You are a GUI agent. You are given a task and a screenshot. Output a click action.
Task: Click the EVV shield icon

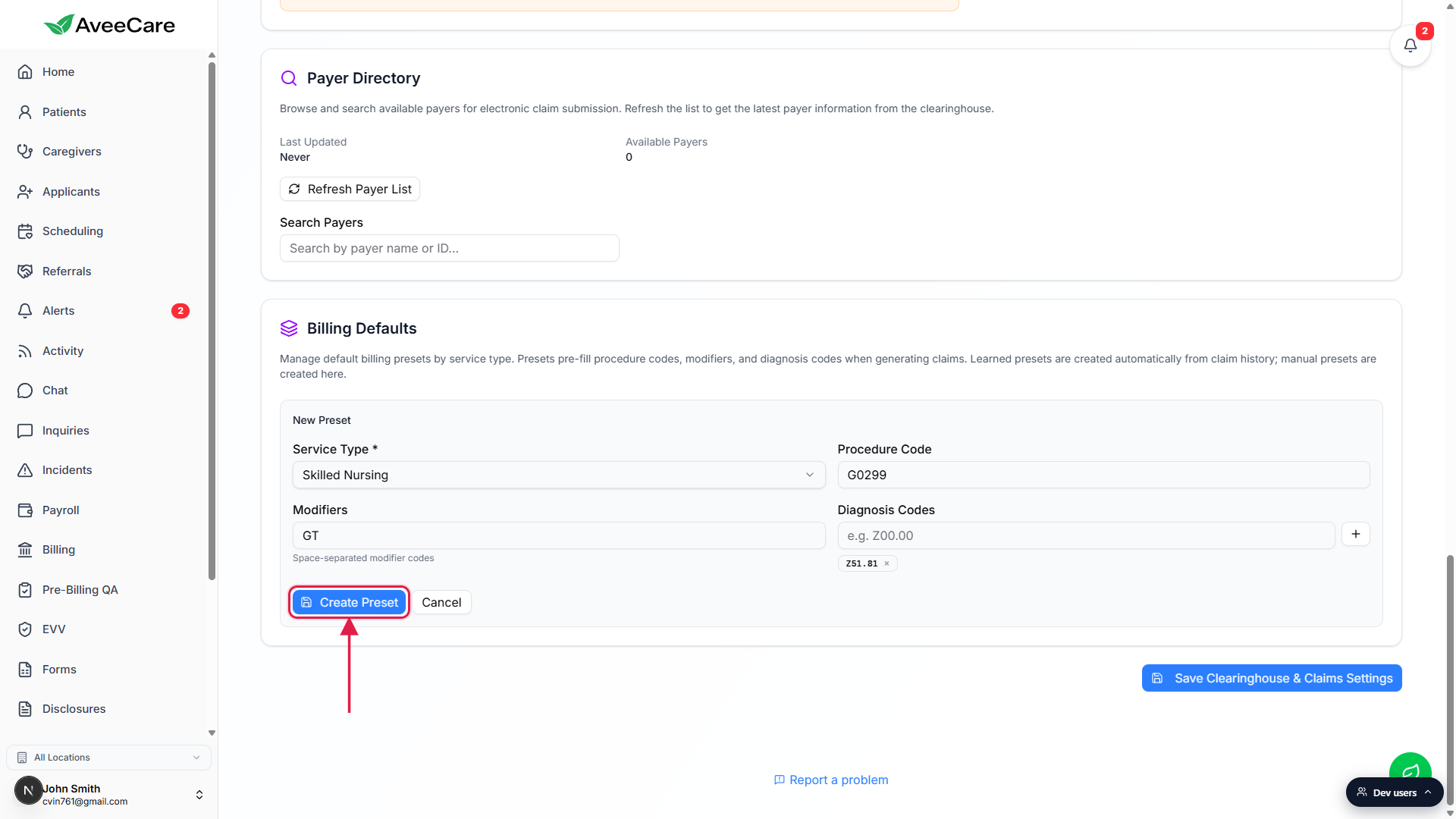pyautogui.click(x=25, y=629)
